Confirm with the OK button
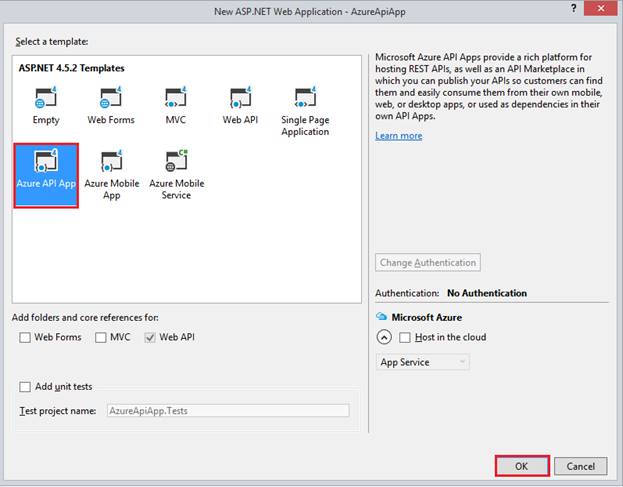 [522, 466]
